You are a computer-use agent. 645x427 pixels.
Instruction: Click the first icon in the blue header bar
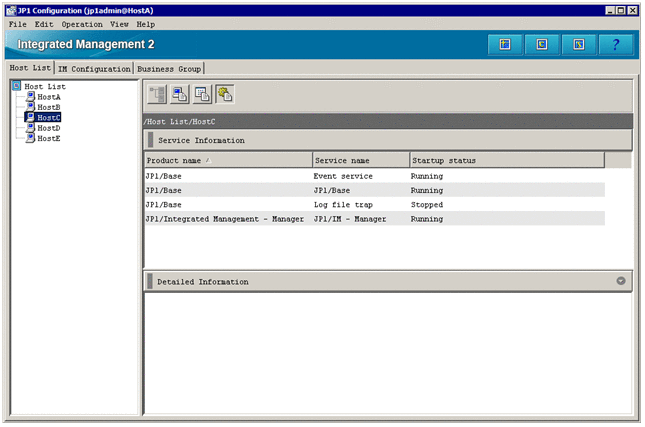pos(505,45)
